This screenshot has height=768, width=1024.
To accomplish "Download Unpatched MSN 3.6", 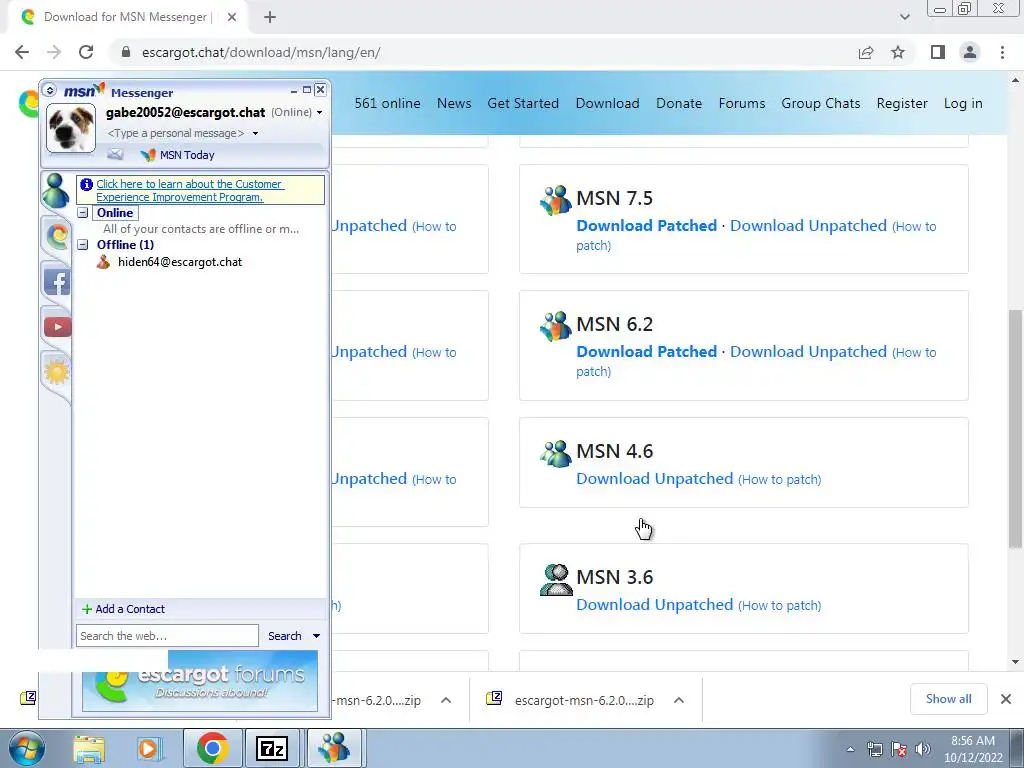I will (654, 605).
